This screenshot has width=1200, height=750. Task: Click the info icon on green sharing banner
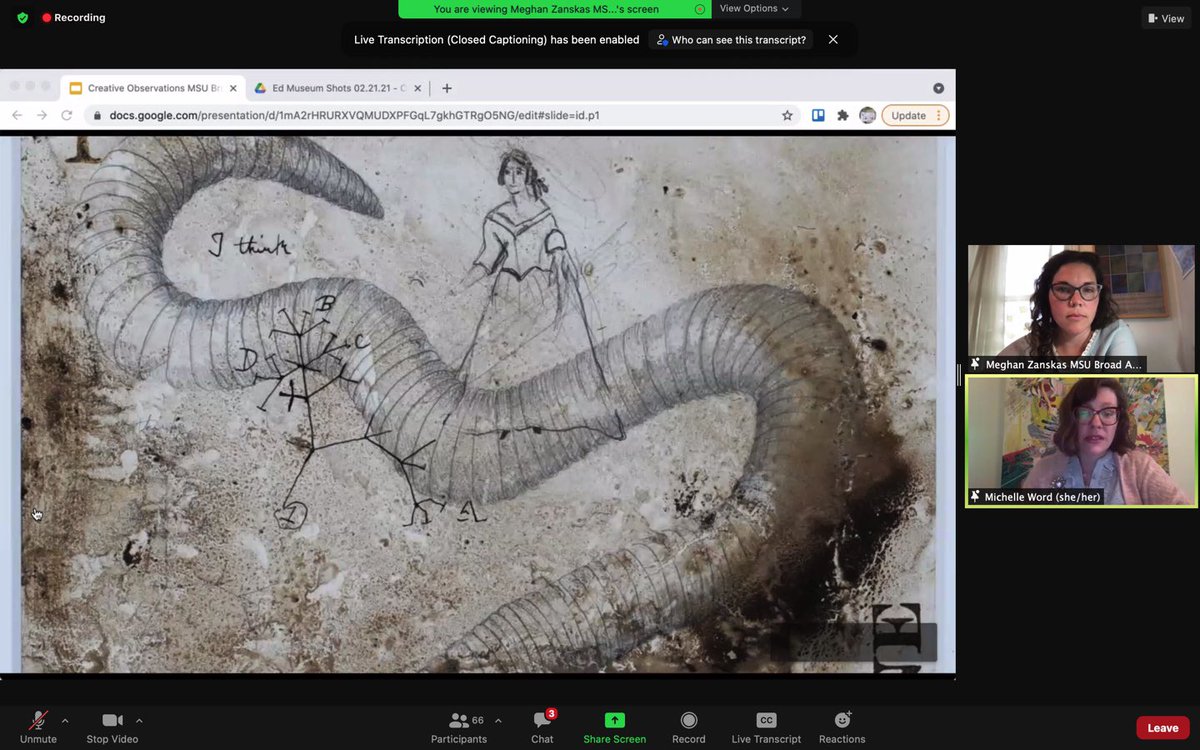click(x=700, y=9)
